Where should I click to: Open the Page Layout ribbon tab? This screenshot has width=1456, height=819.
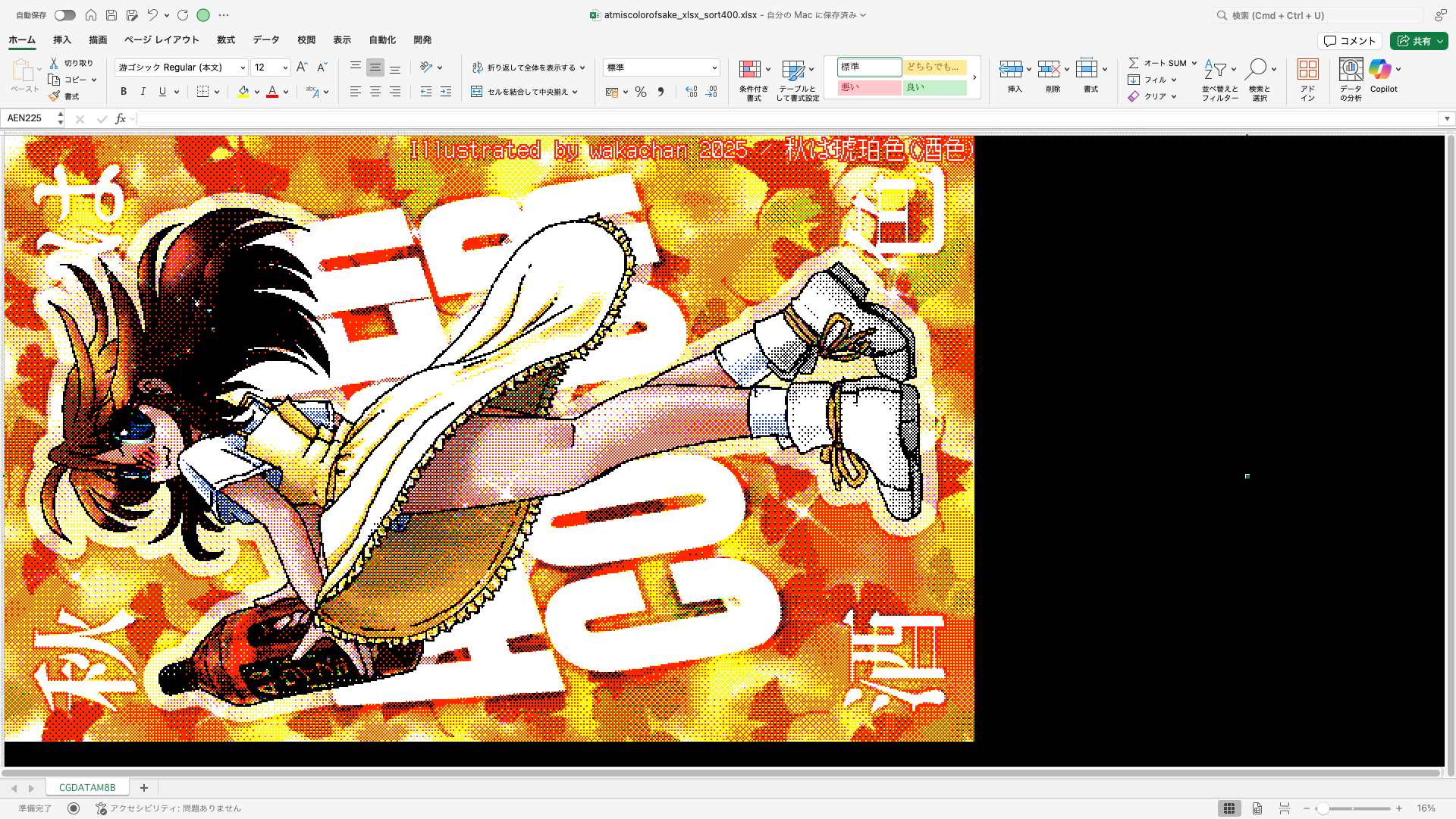[162, 39]
